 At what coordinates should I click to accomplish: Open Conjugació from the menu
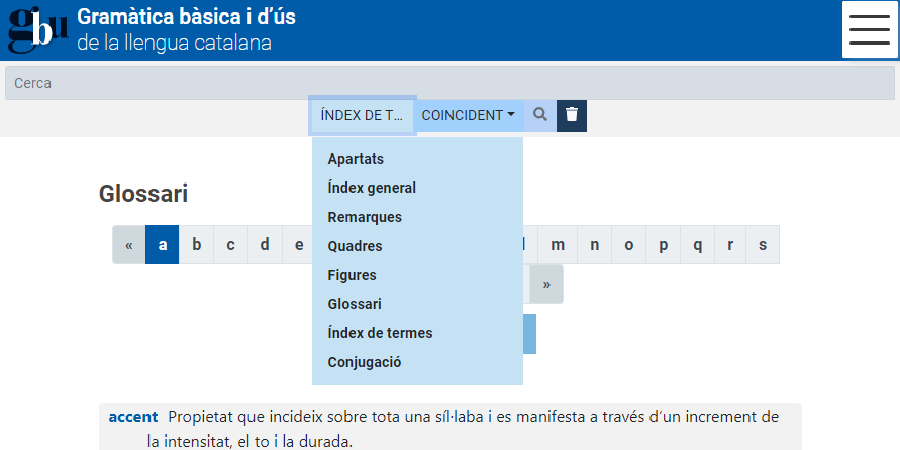click(x=364, y=362)
